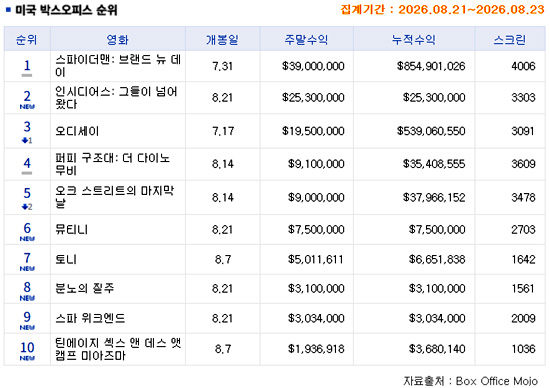Image resolution: width=550 pixels, height=388 pixels.
Task: Click the period 집계기간 : 2026.08.21~2026.08.23
Action: (x=442, y=9)
